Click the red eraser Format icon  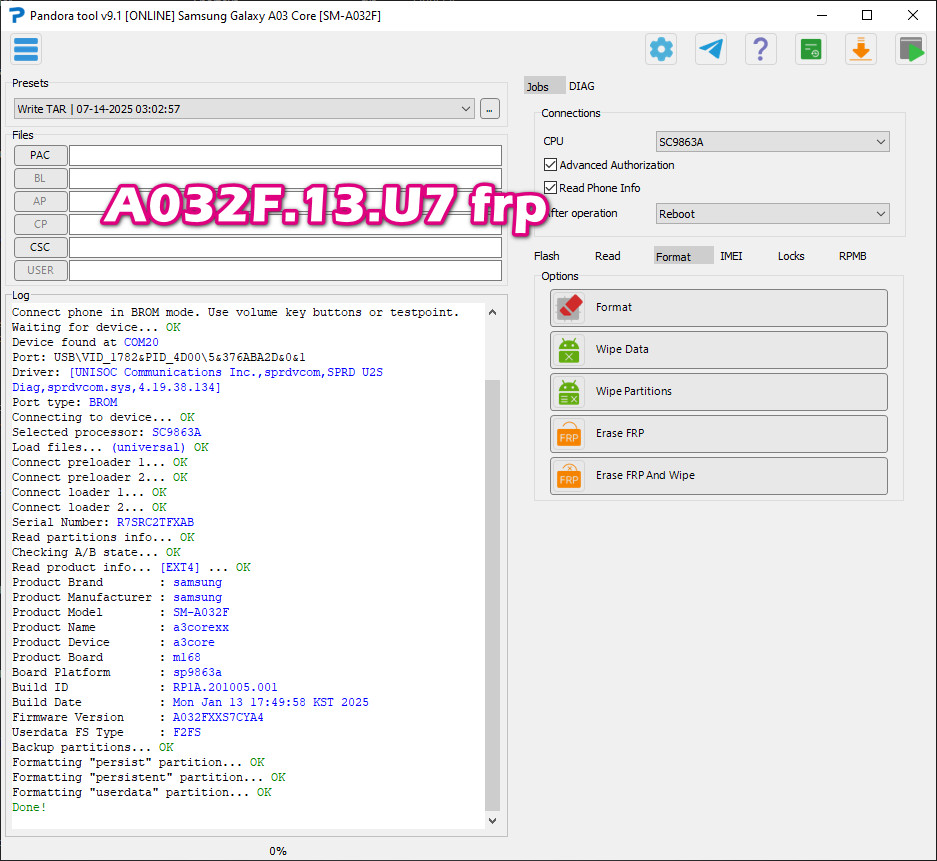click(x=569, y=308)
